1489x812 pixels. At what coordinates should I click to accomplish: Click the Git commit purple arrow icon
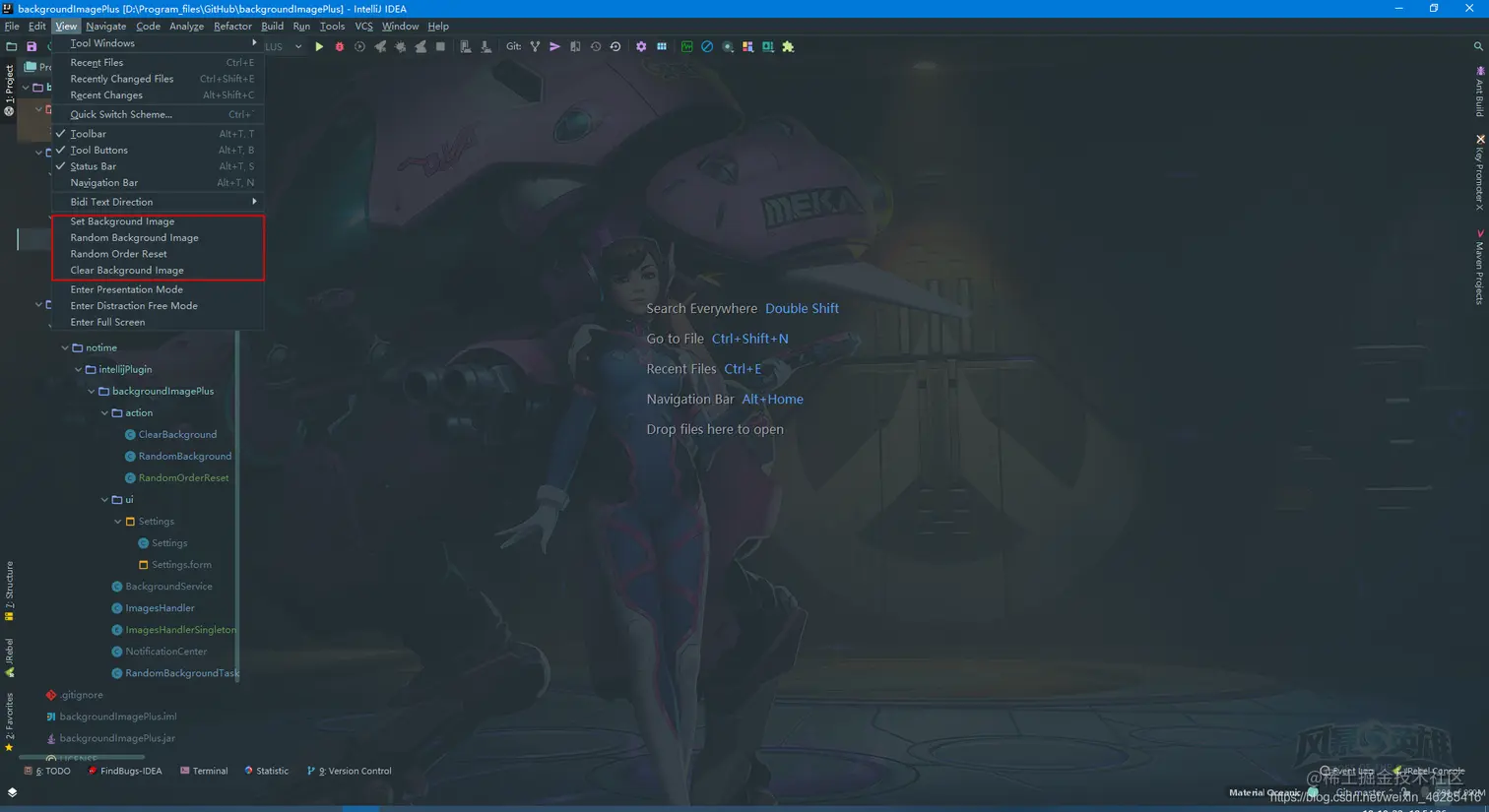tap(555, 46)
